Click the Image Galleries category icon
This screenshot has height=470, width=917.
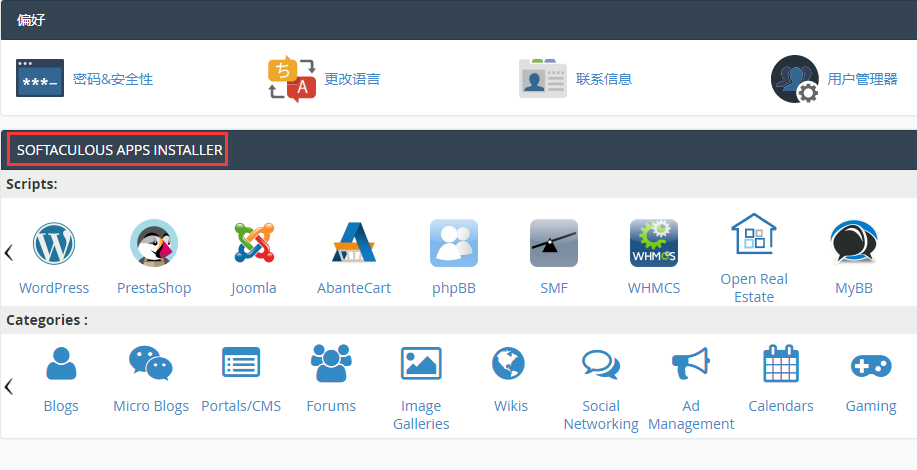click(421, 363)
